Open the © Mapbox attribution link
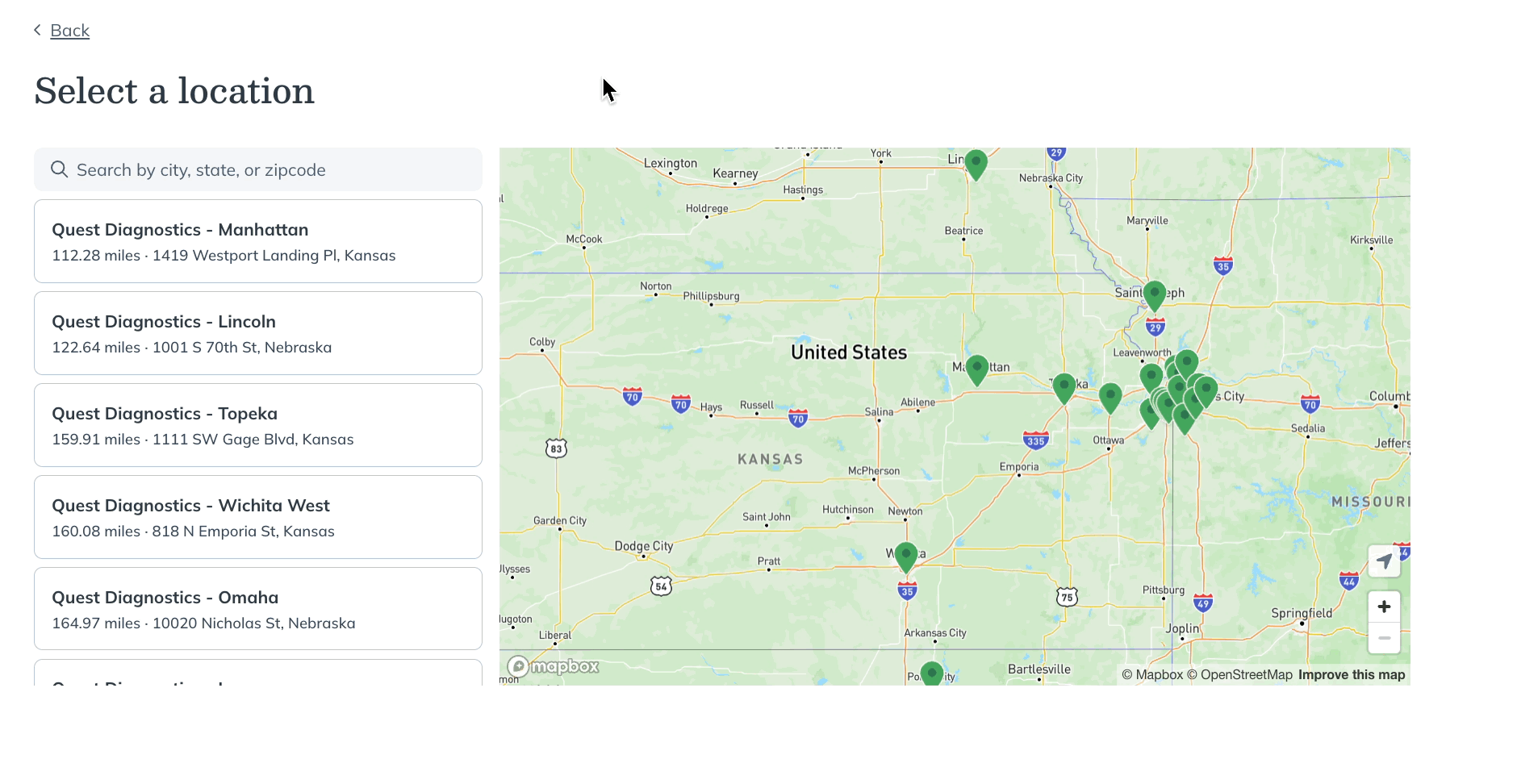The width and height of the screenshot is (1517, 784). tap(1152, 675)
